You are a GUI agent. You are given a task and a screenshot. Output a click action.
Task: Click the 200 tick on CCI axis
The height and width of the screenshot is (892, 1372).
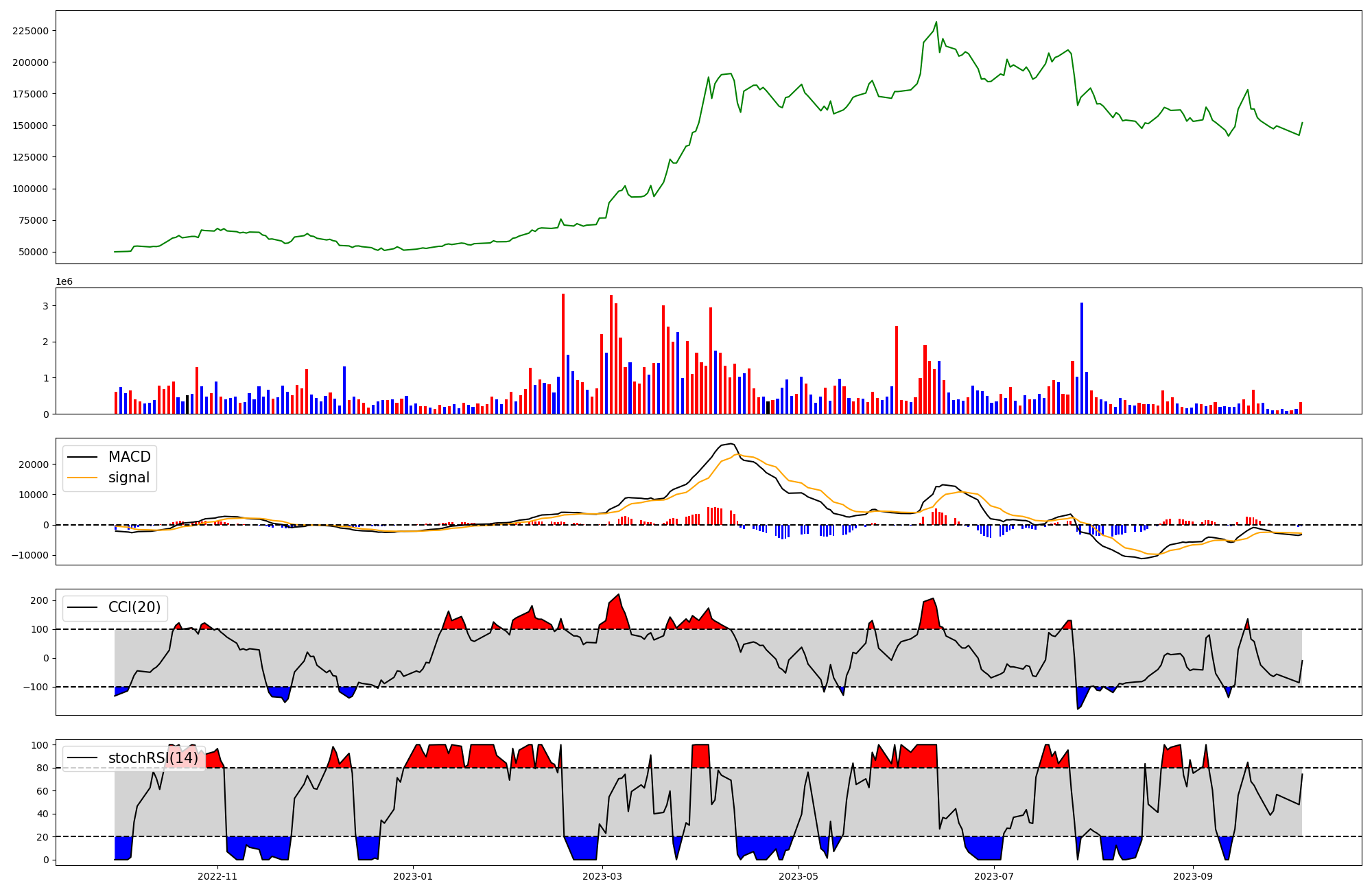coord(40,600)
